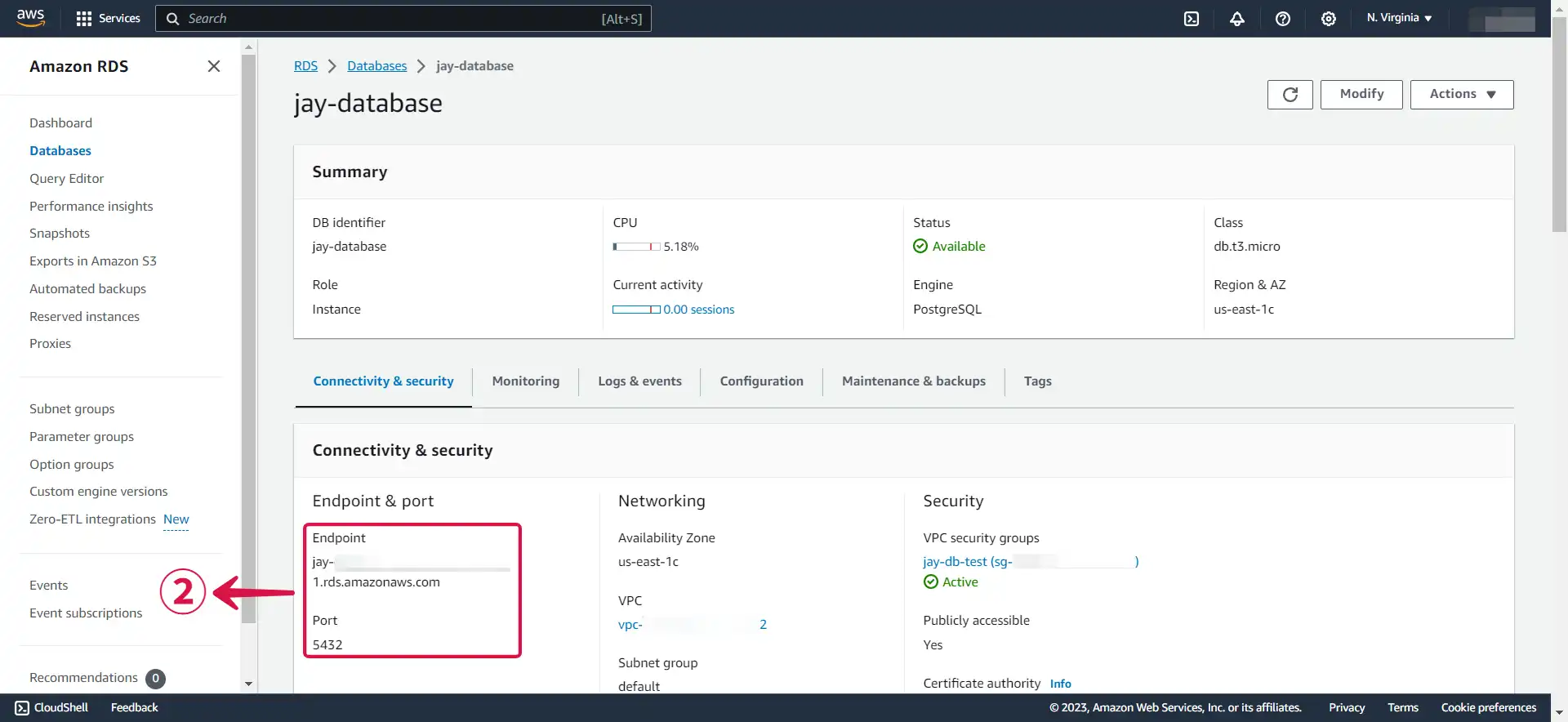The image size is (1568, 722).
Task: Close the Amazon RDS side panel
Action: (214, 66)
